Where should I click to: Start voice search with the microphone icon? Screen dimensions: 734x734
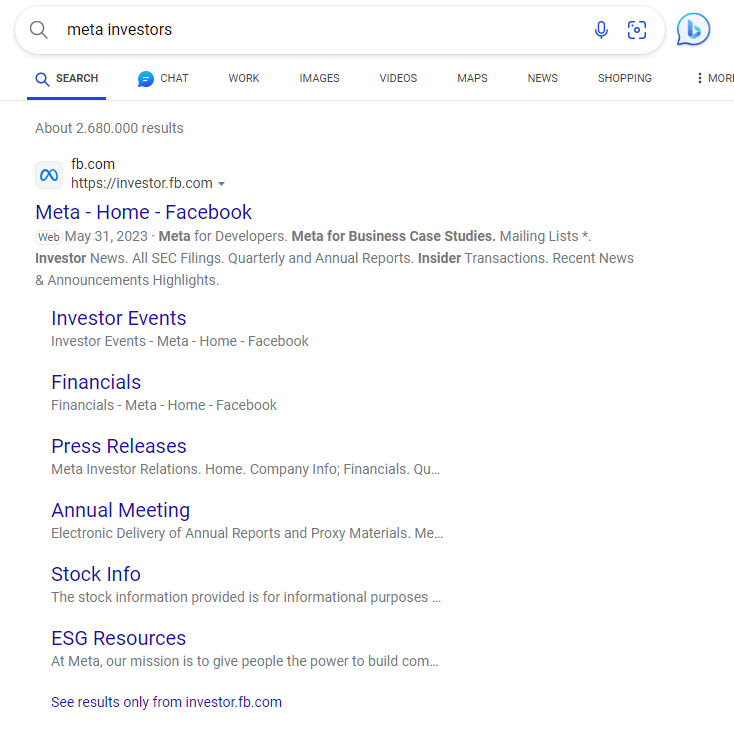point(601,30)
